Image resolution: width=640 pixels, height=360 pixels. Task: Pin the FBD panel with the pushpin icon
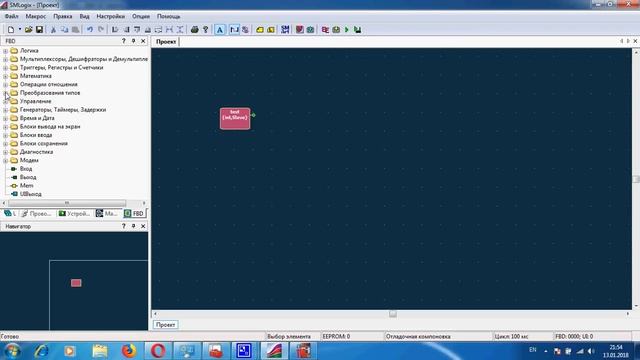coord(133,41)
